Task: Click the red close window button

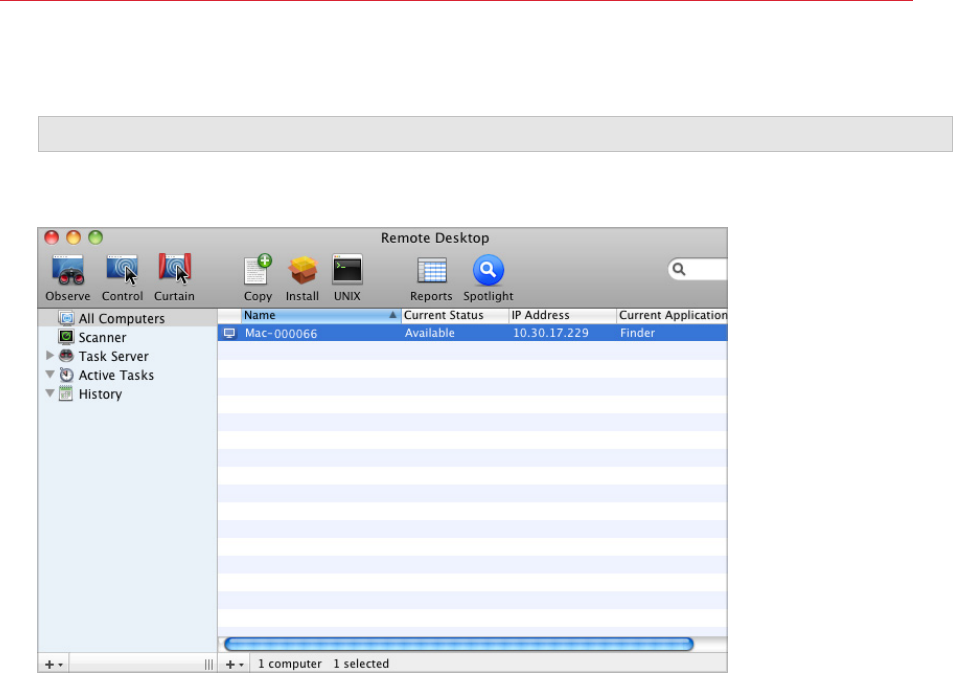Action: tap(52, 237)
